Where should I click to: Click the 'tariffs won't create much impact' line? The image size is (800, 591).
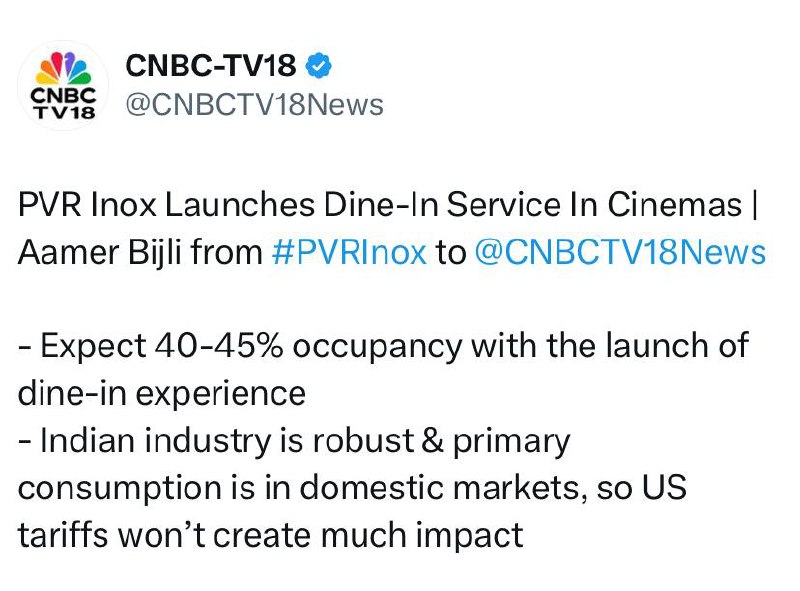270,534
